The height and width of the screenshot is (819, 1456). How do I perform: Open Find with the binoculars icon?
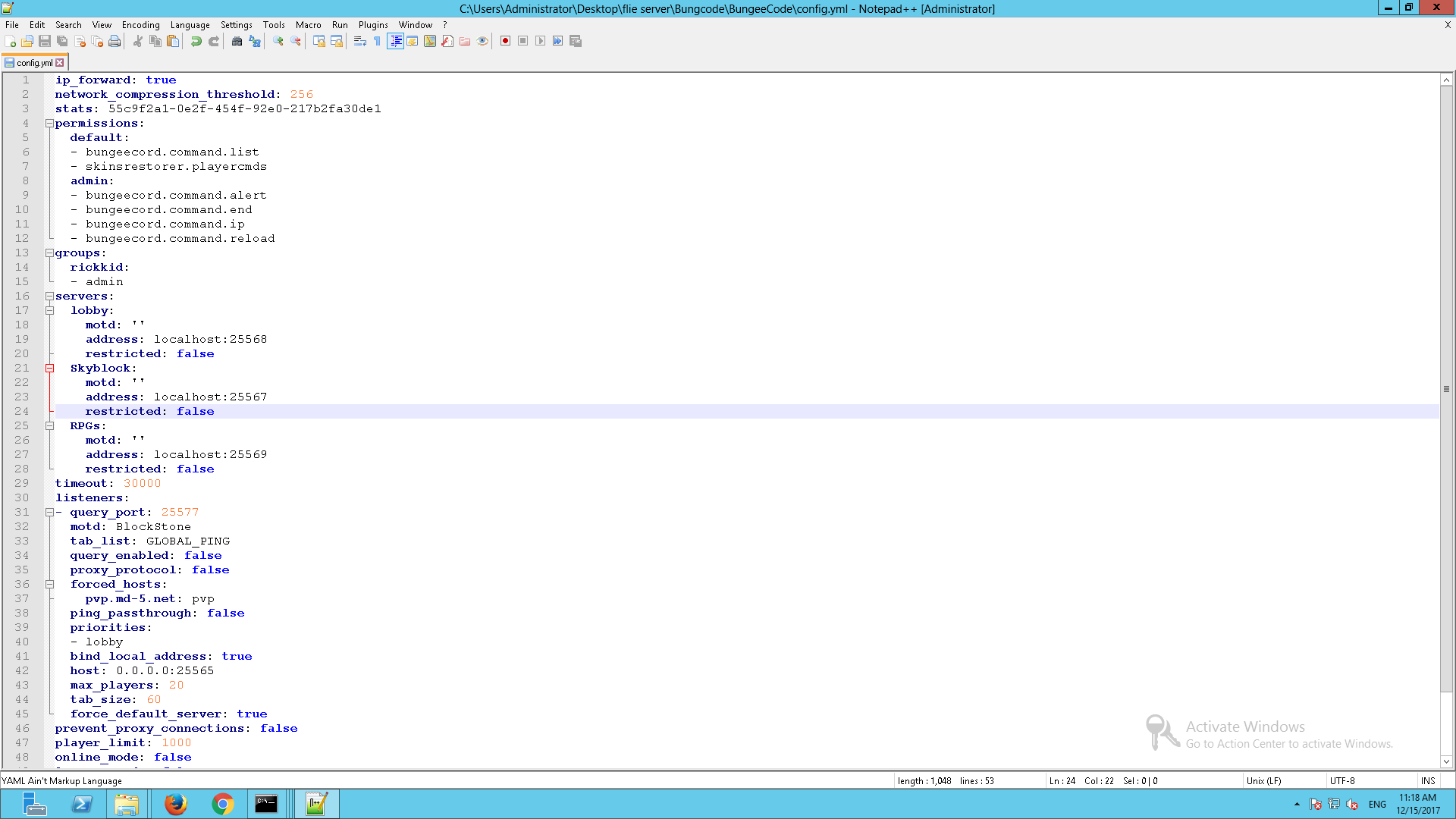tap(237, 41)
